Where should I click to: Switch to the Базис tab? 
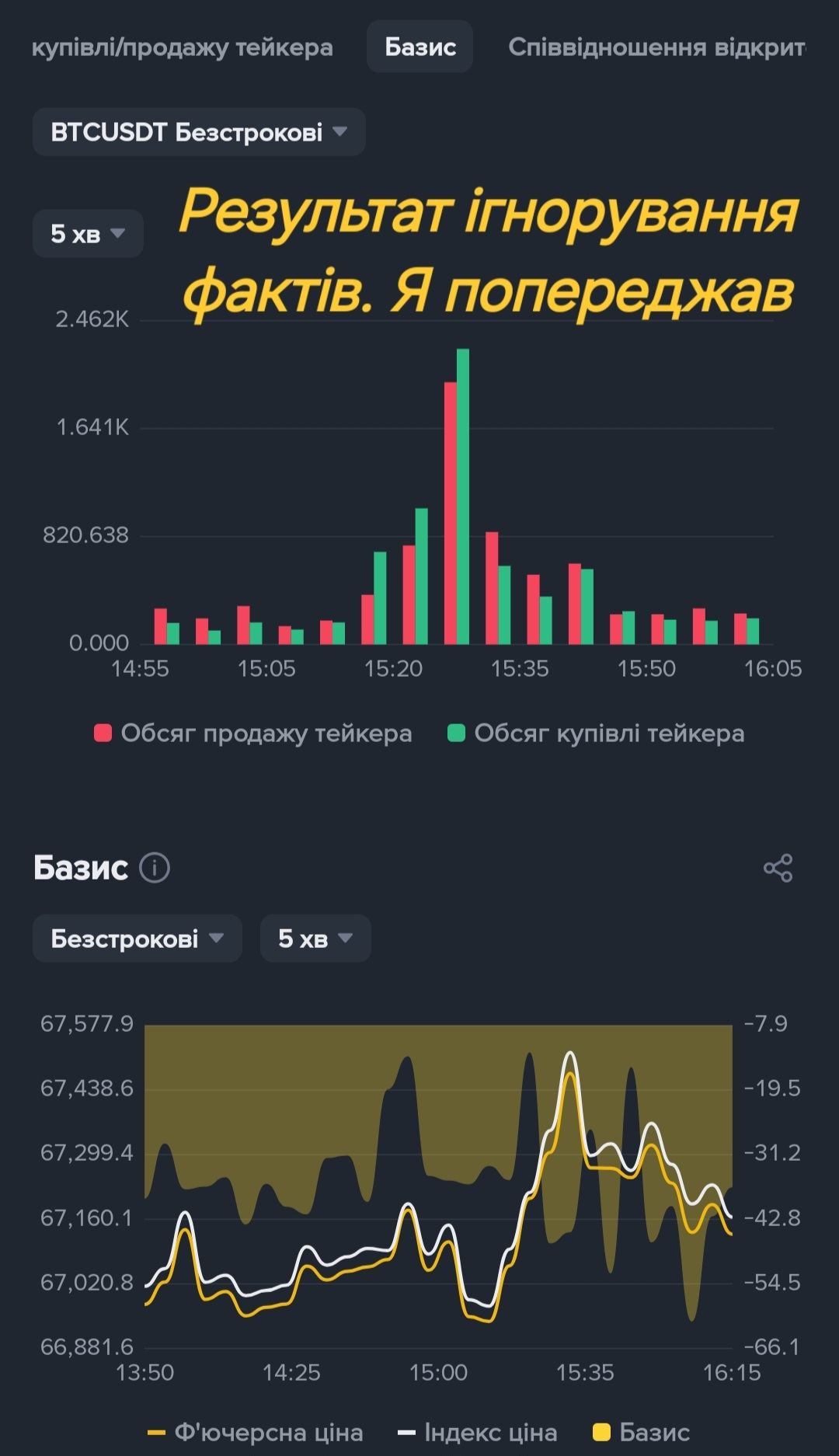pos(420,47)
